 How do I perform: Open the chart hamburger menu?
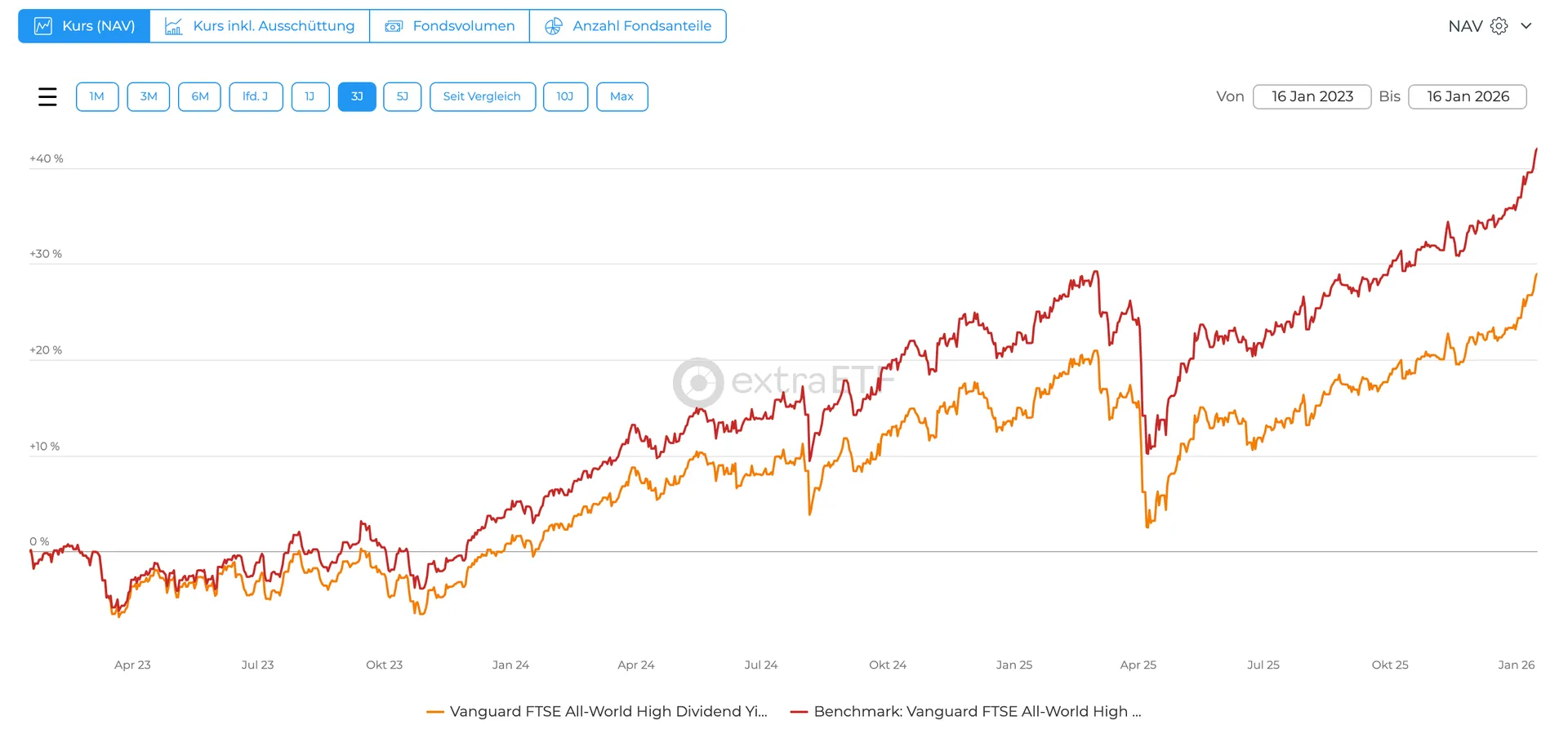point(47,96)
